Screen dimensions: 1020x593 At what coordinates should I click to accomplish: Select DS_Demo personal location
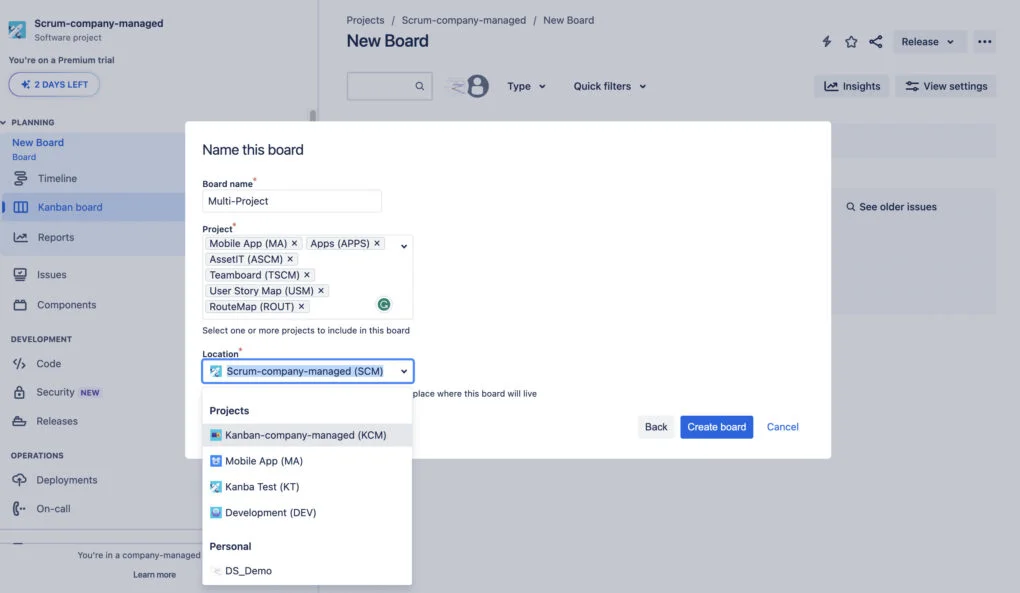click(x=307, y=571)
